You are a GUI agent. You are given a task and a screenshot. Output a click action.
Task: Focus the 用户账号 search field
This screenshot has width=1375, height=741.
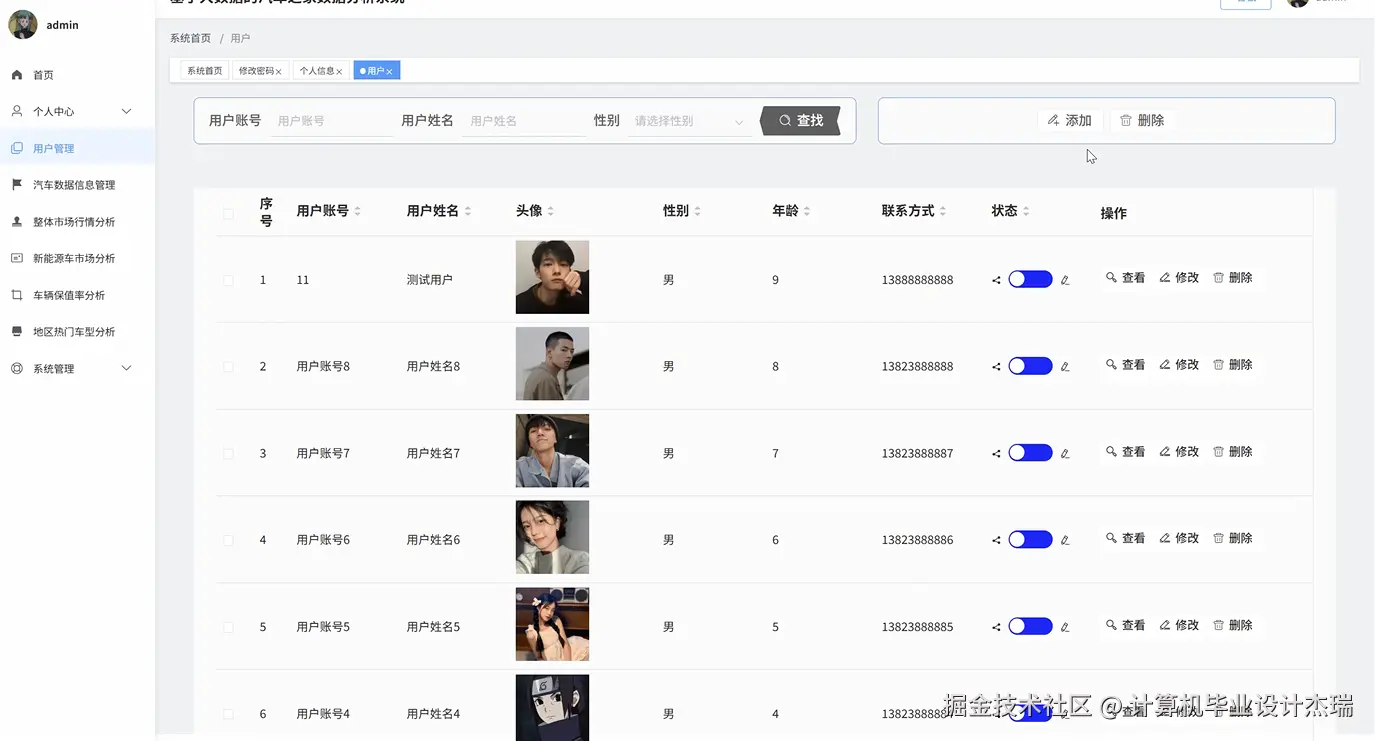pos(332,121)
